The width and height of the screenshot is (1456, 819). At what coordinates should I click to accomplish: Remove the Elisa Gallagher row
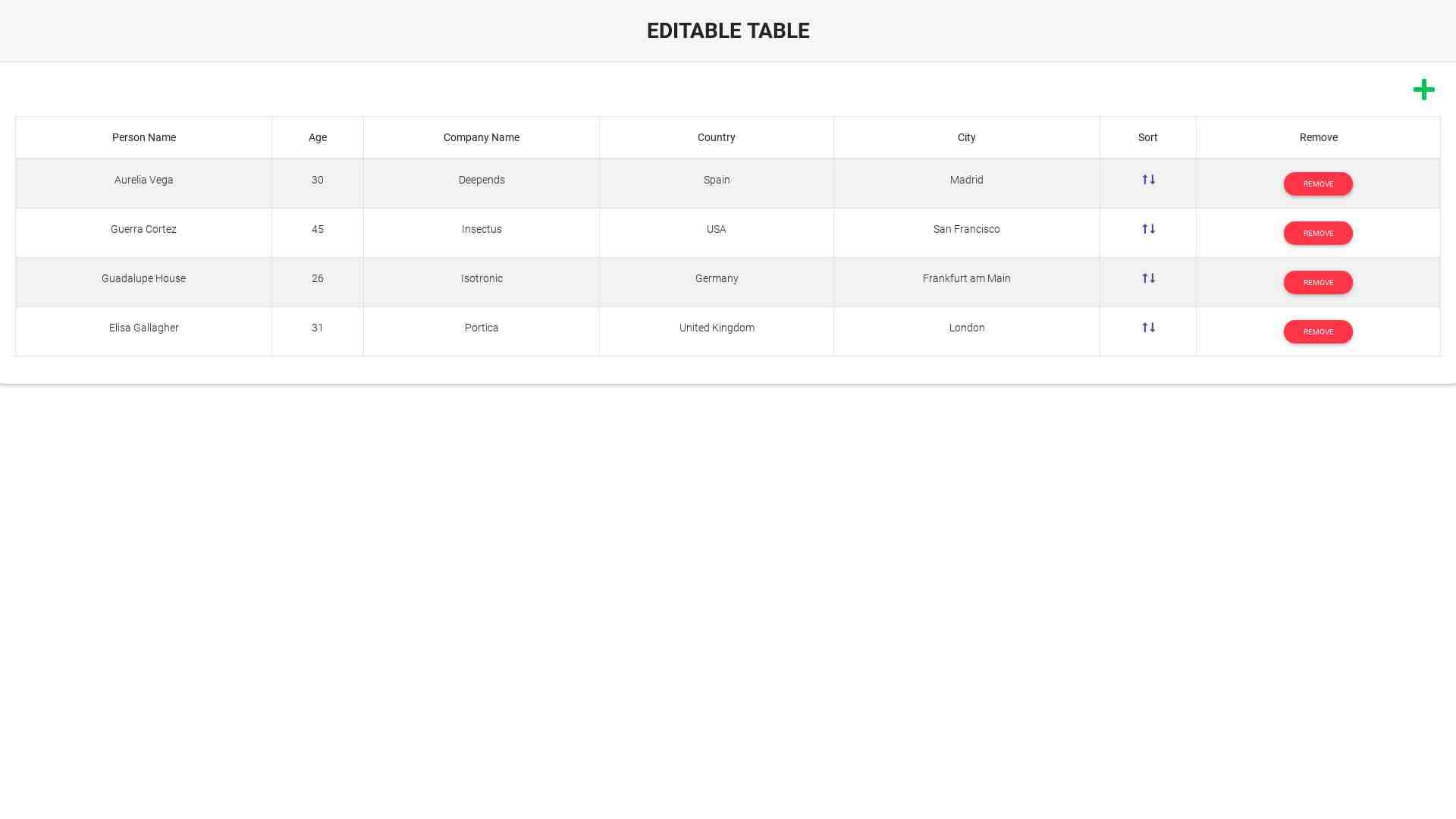[1317, 332]
